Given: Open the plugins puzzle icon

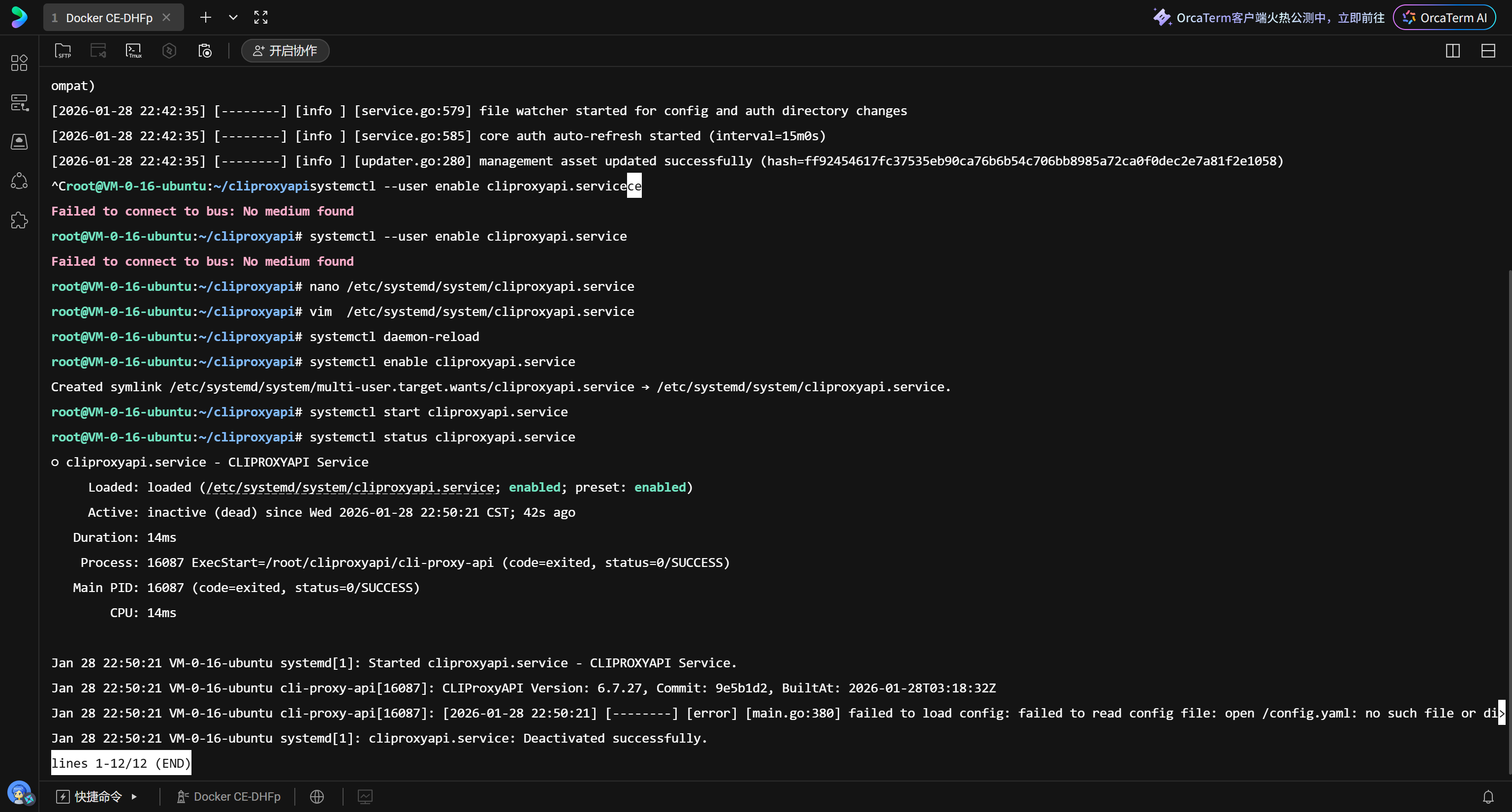Looking at the screenshot, I should tap(19, 220).
